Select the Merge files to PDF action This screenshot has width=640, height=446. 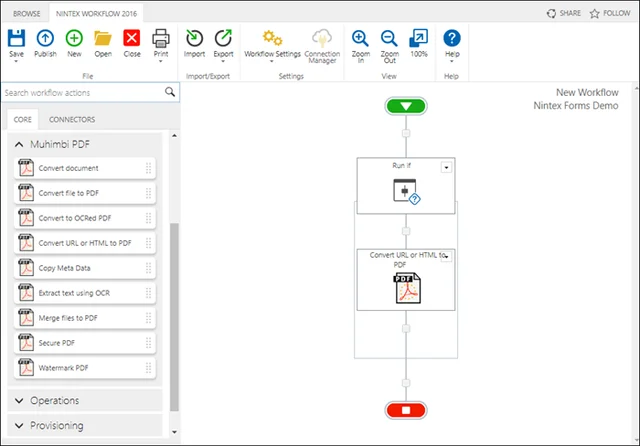tap(85, 318)
